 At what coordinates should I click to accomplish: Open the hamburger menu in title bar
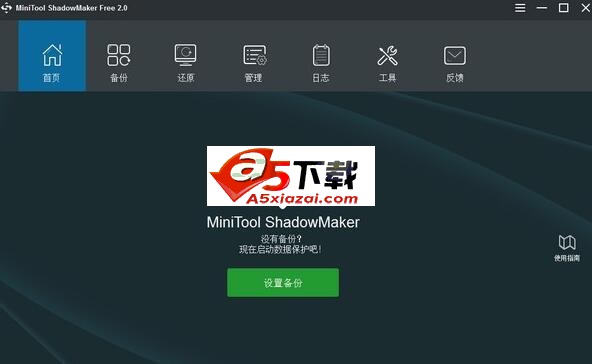[x=520, y=8]
